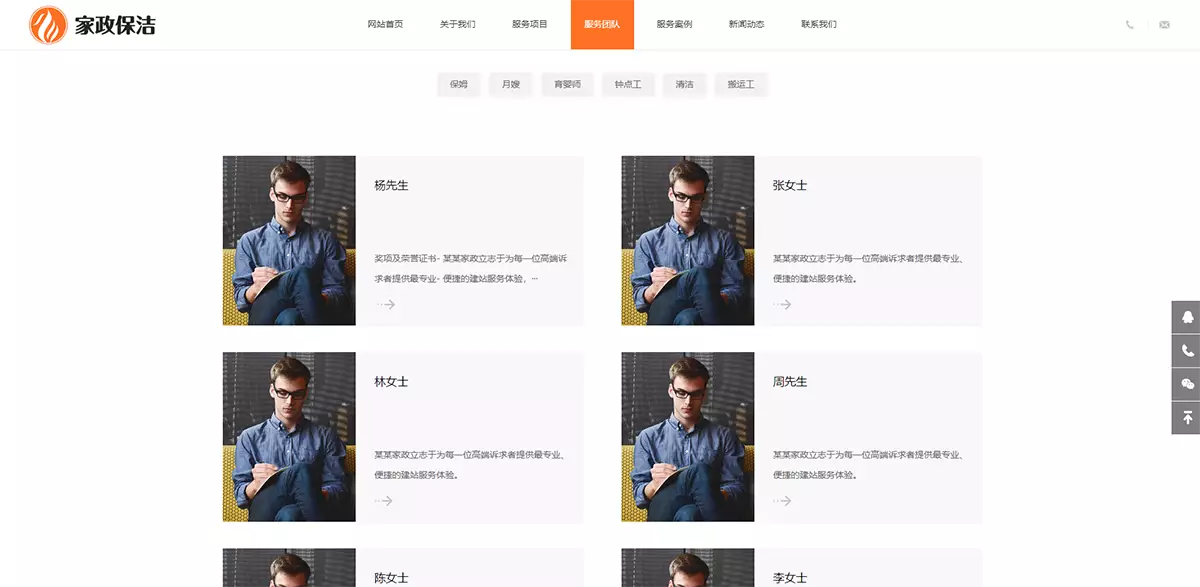This screenshot has height=587, width=1200.
Task: Toggle the 清洁 filter tag
Action: 684,84
